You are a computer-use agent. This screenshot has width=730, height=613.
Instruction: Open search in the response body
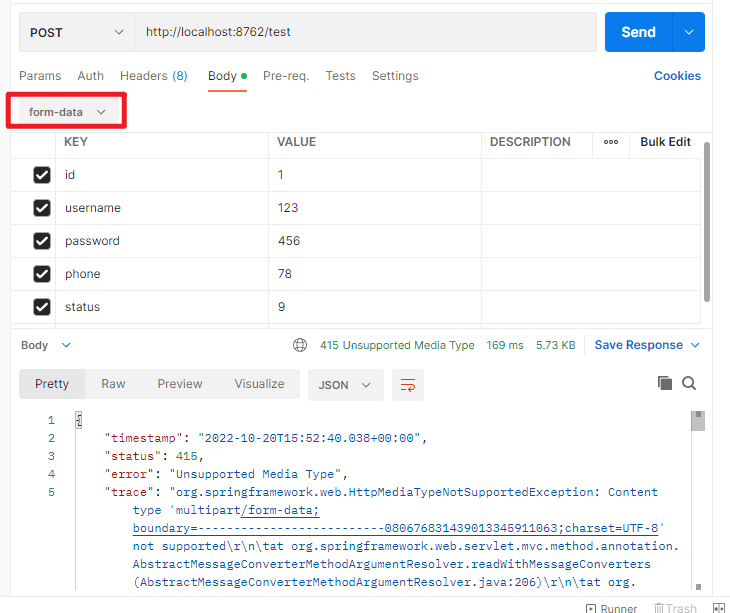(689, 383)
